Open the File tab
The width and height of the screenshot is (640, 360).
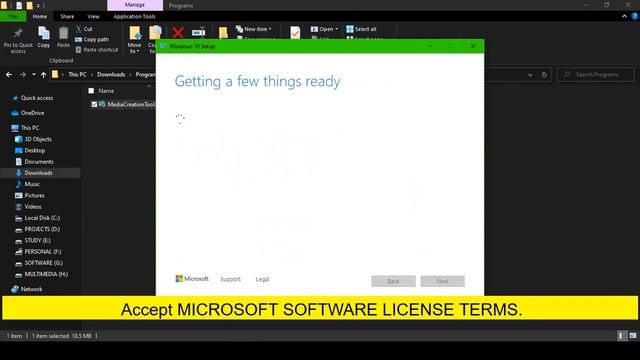[13, 16]
